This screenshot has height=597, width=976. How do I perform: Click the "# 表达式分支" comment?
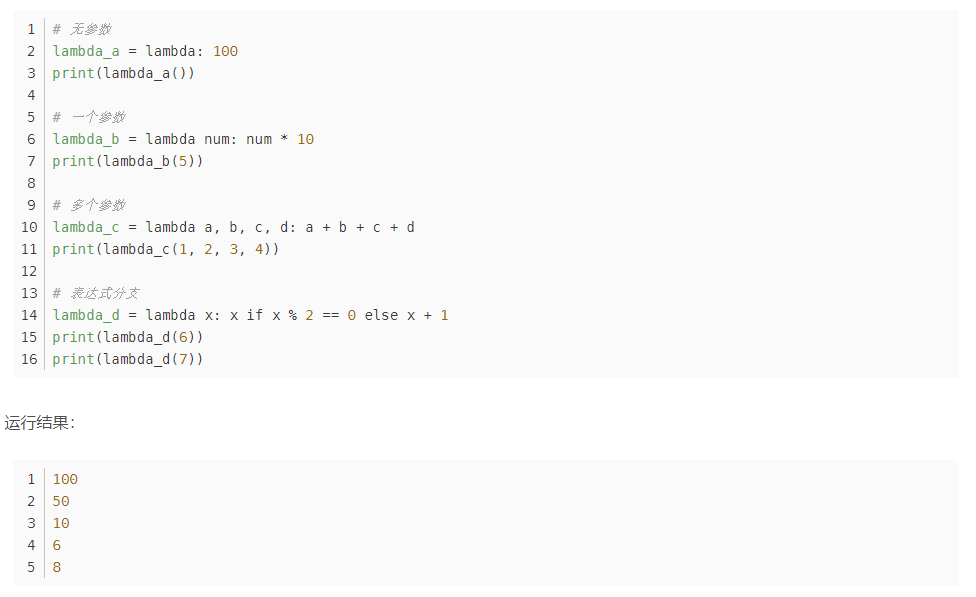(96, 293)
